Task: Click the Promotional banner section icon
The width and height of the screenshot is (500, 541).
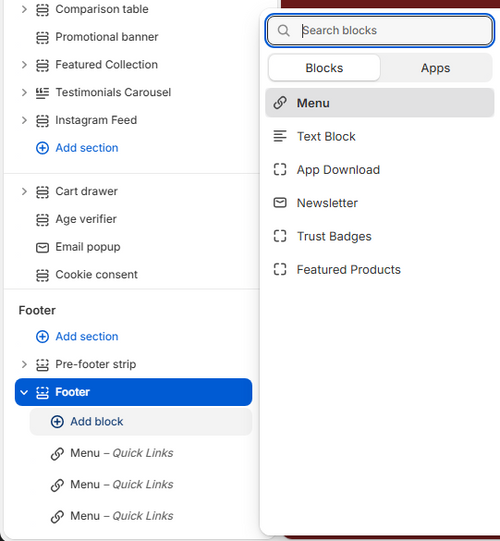Action: (42, 37)
